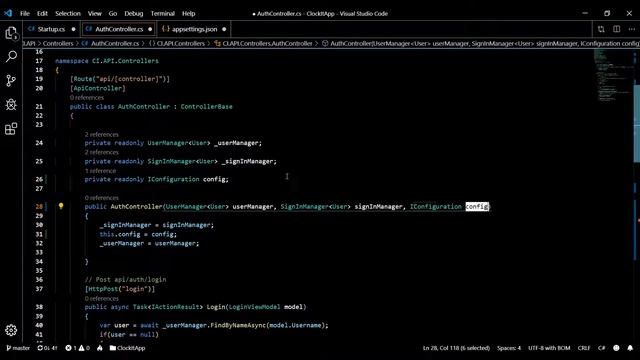This screenshot has height=360, width=640.
Task: Open the Extensions view
Action: (11, 129)
